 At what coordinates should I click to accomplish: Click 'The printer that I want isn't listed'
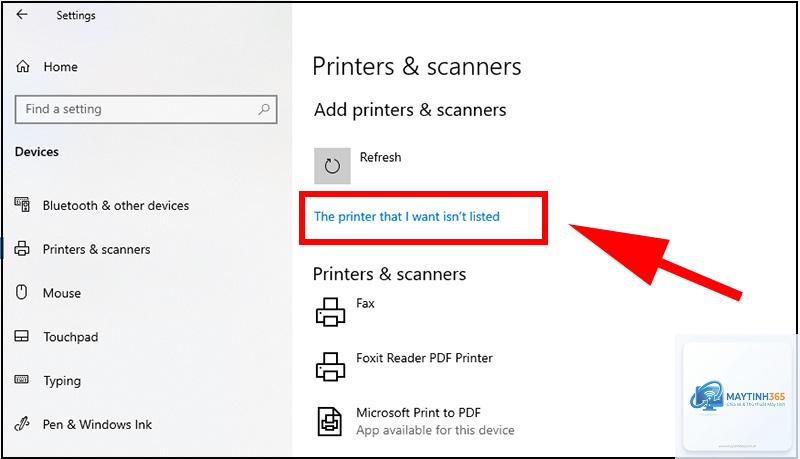pyautogui.click(x=407, y=217)
